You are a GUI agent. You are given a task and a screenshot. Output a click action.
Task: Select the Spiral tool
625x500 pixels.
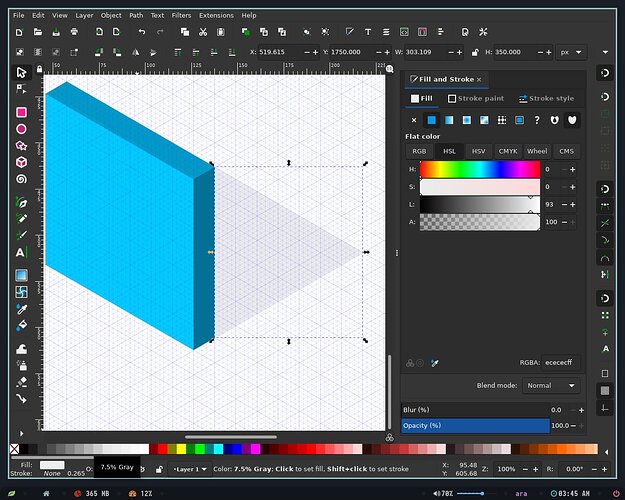[x=22, y=179]
